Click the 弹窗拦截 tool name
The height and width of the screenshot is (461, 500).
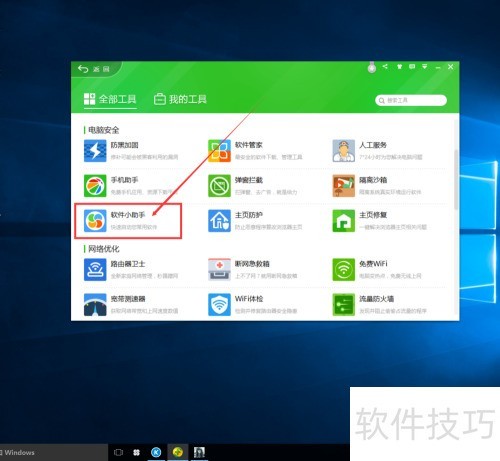tap(249, 180)
